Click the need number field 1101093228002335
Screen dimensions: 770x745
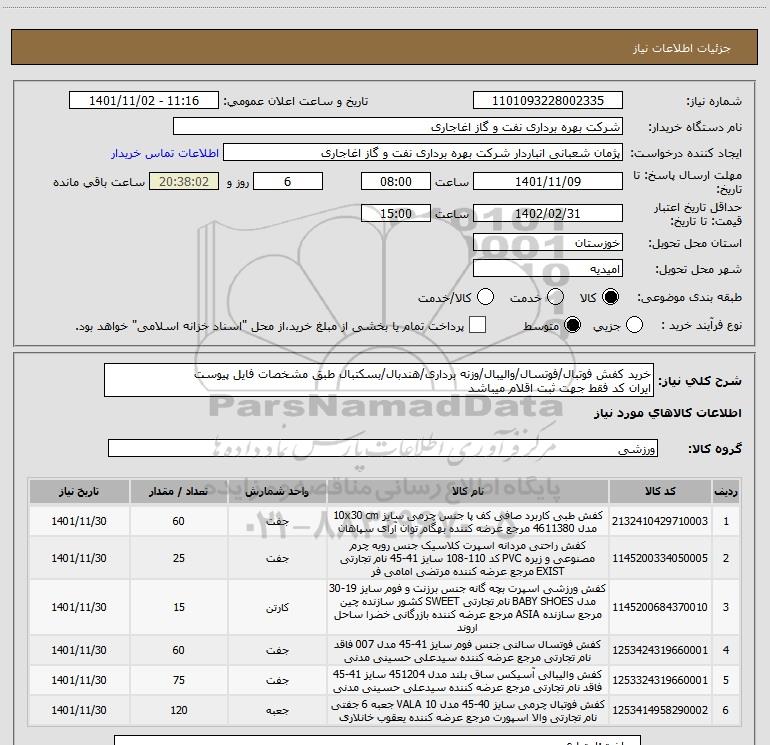pos(548,101)
